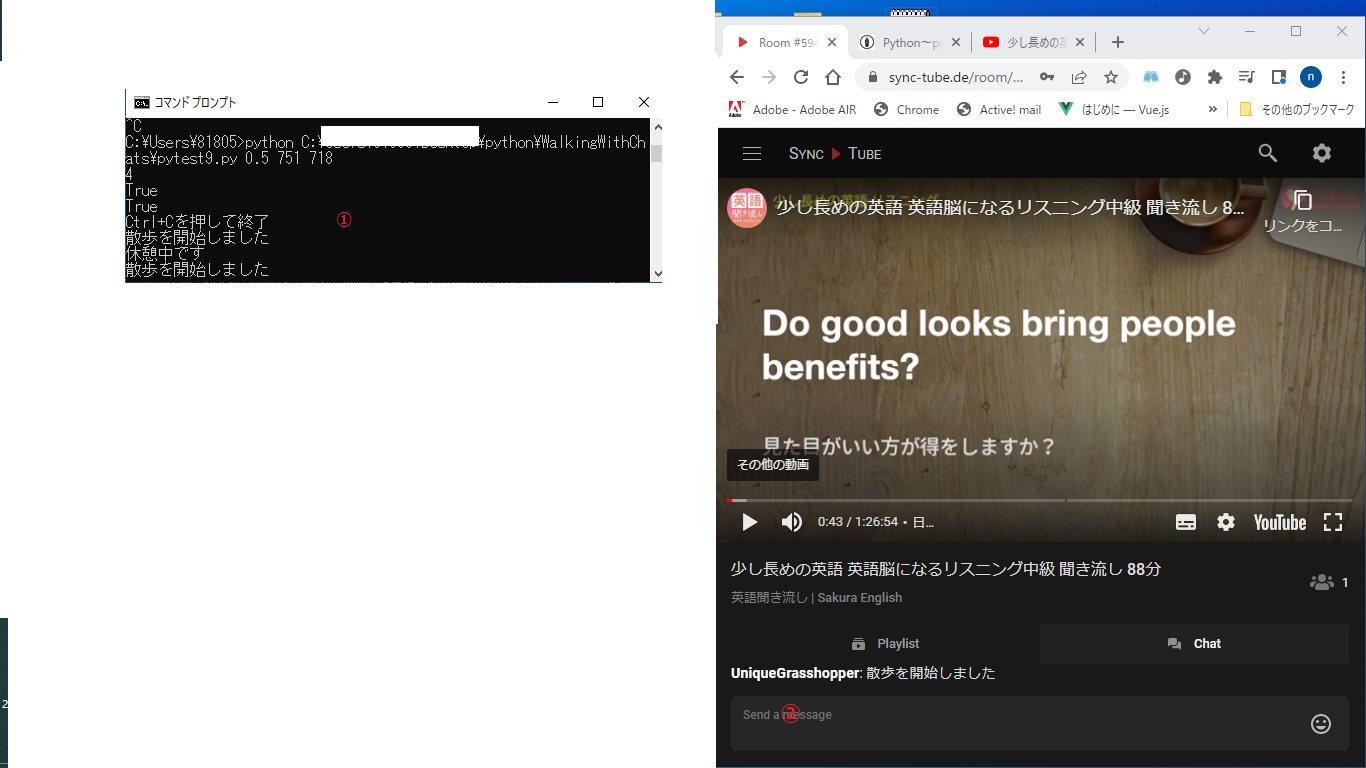Mute the video volume
1366x768 pixels.
point(791,522)
